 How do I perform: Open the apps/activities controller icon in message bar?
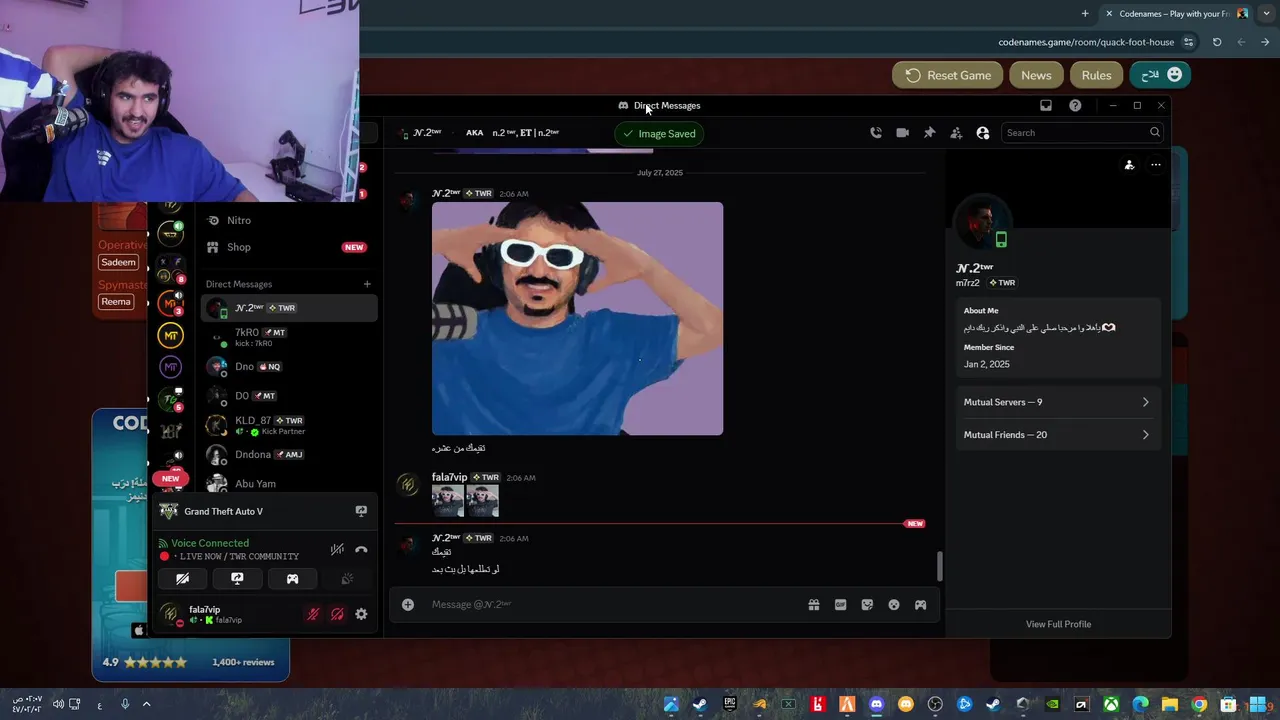[x=921, y=604]
